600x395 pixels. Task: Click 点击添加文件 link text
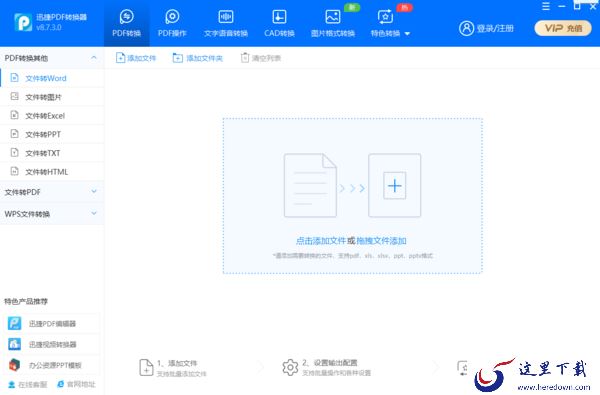tap(321, 241)
